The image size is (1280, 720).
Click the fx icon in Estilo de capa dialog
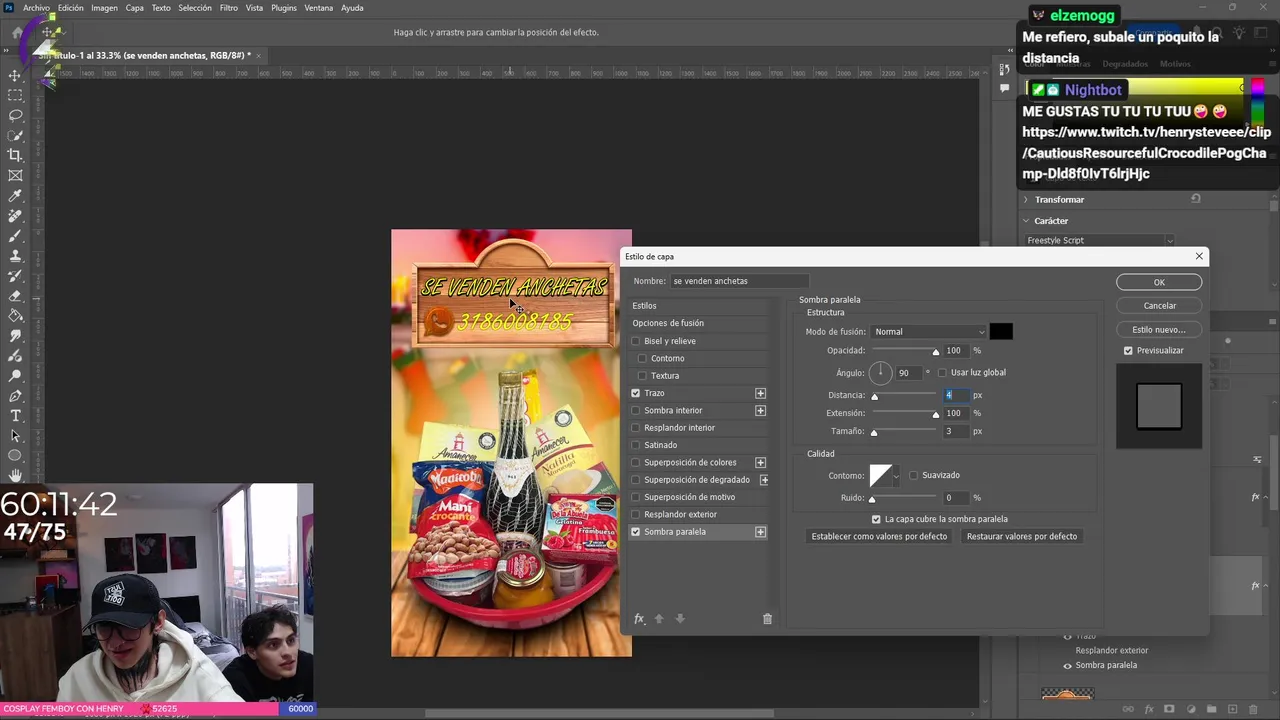(x=639, y=619)
